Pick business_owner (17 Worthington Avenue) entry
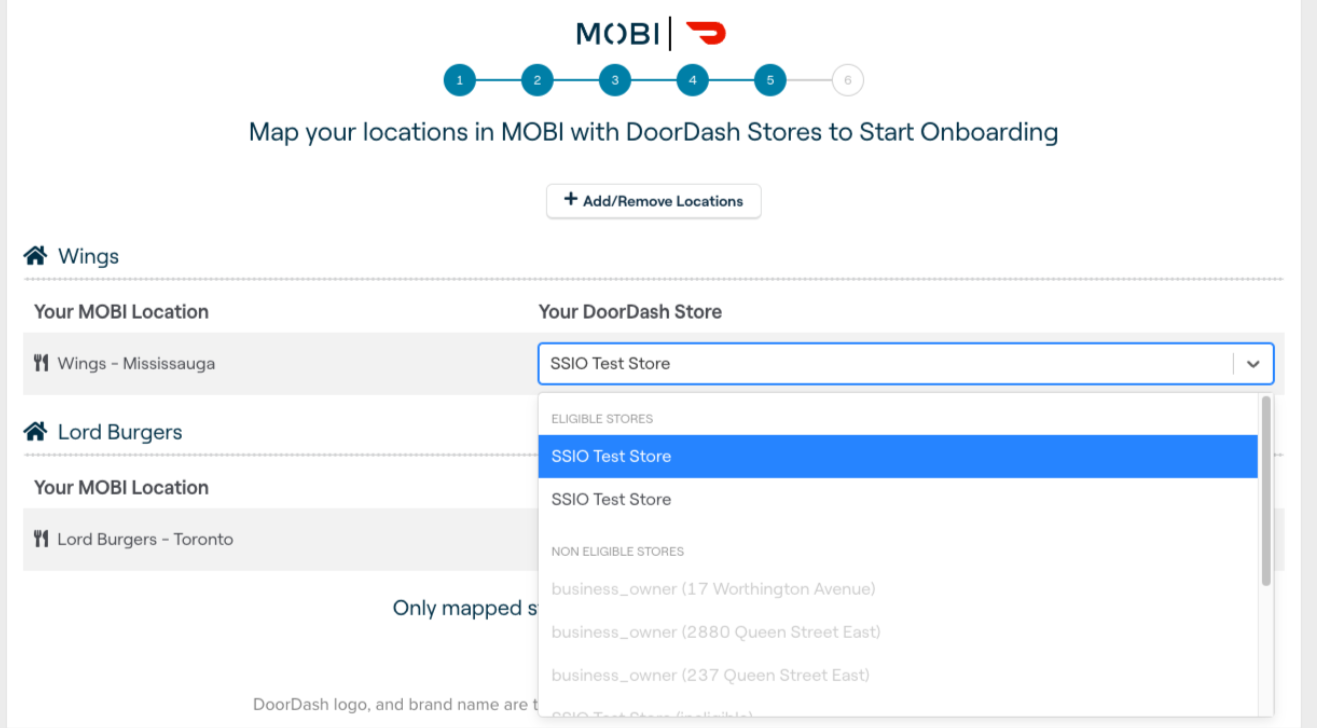 (713, 589)
